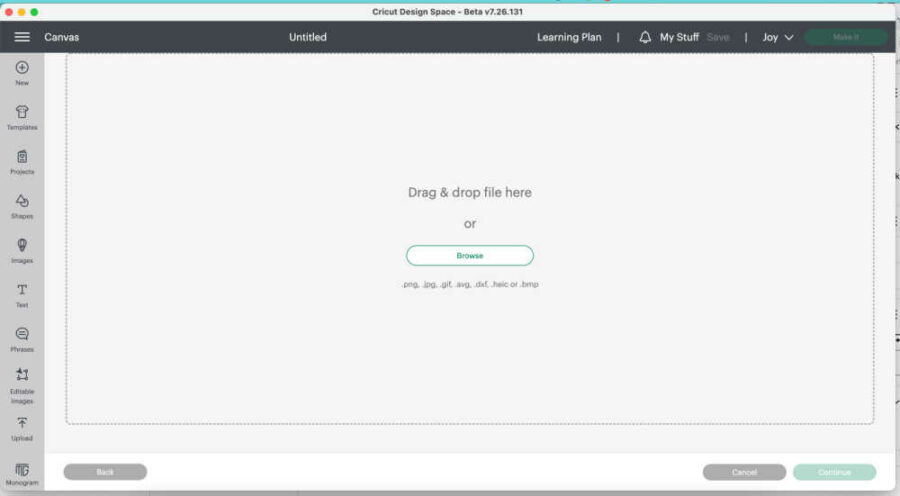Open the Templates t-shirt icon

pos(22,112)
